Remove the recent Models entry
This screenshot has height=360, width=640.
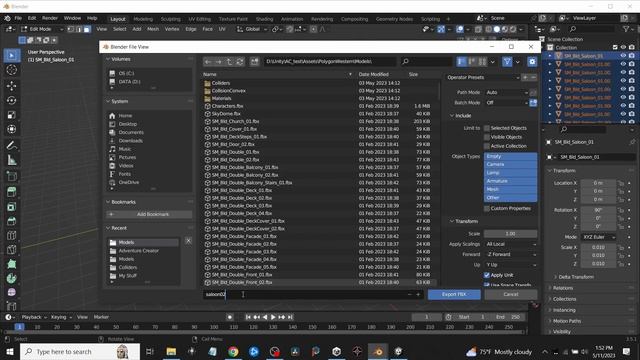click(x=188, y=241)
